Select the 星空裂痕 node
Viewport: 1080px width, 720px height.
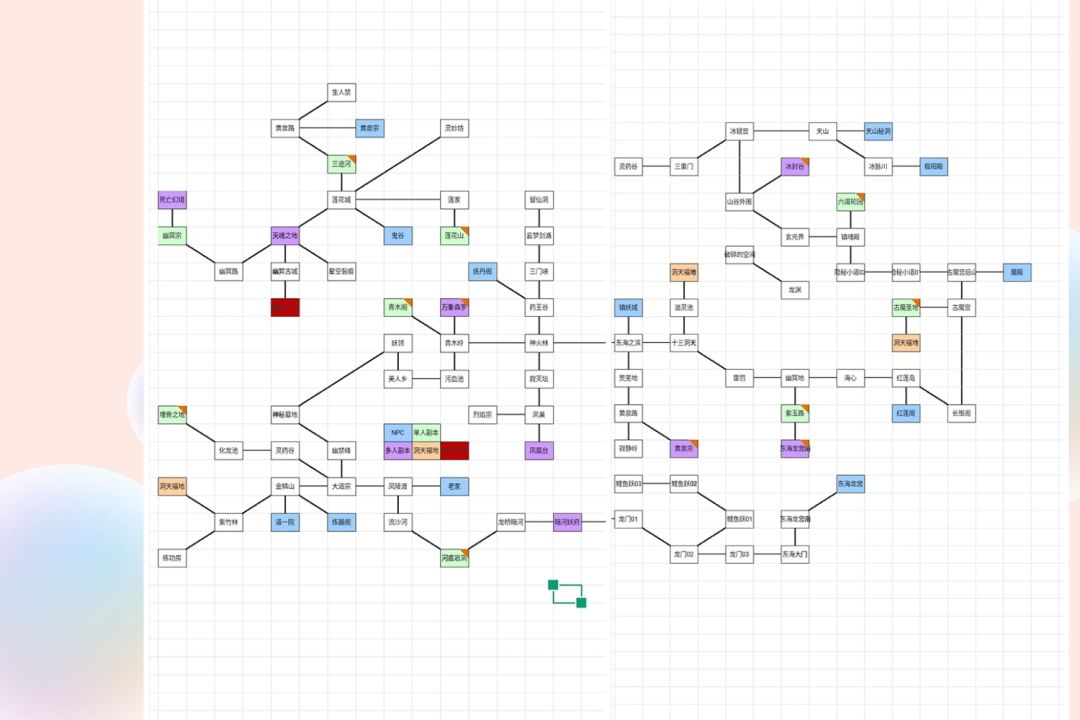click(x=341, y=271)
